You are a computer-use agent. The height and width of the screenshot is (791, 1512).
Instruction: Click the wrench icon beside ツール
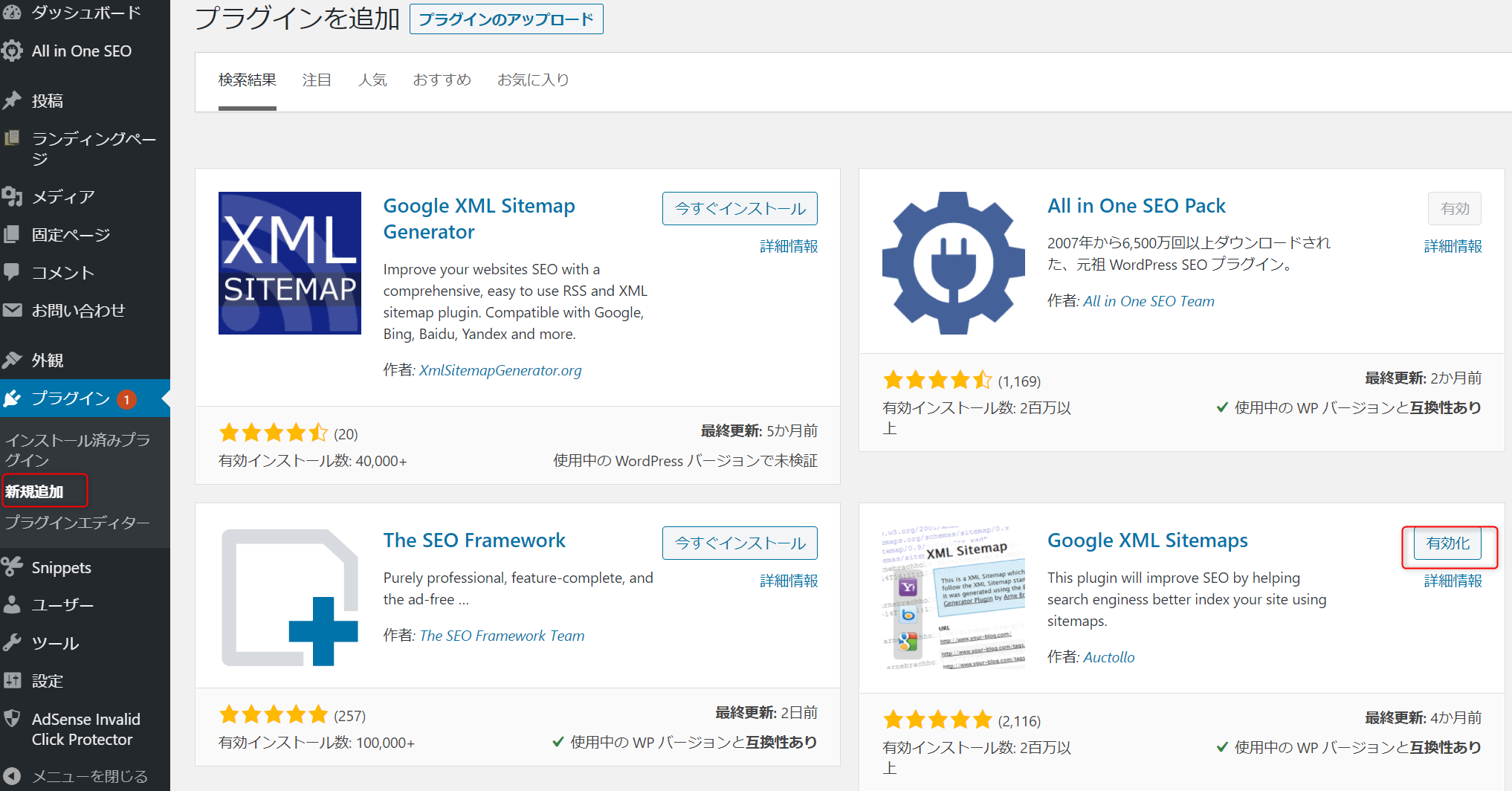(x=12, y=642)
